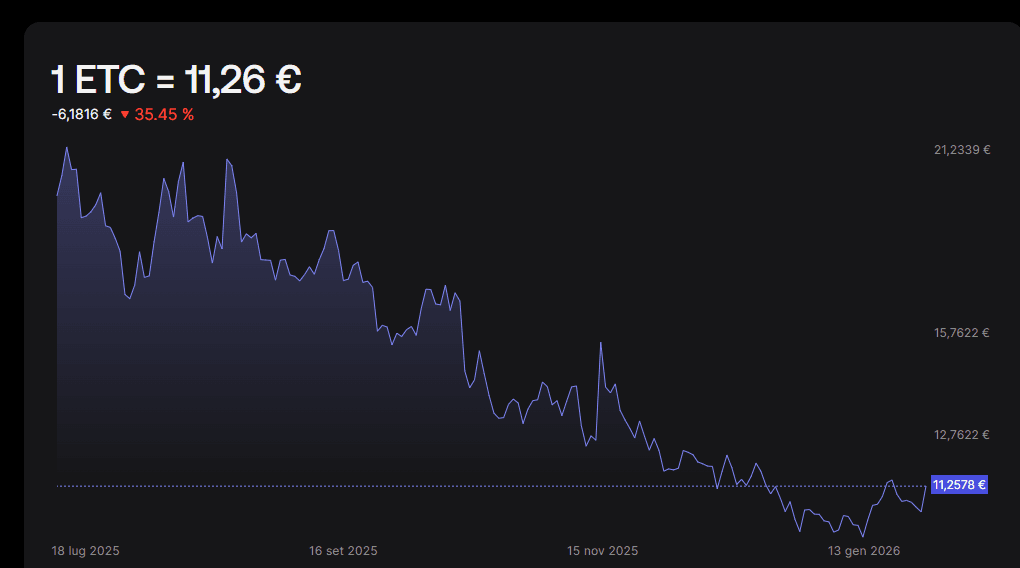The image size is (1020, 568).
Task: Select the 13 gen 2026 date marker
Action: tap(864, 551)
